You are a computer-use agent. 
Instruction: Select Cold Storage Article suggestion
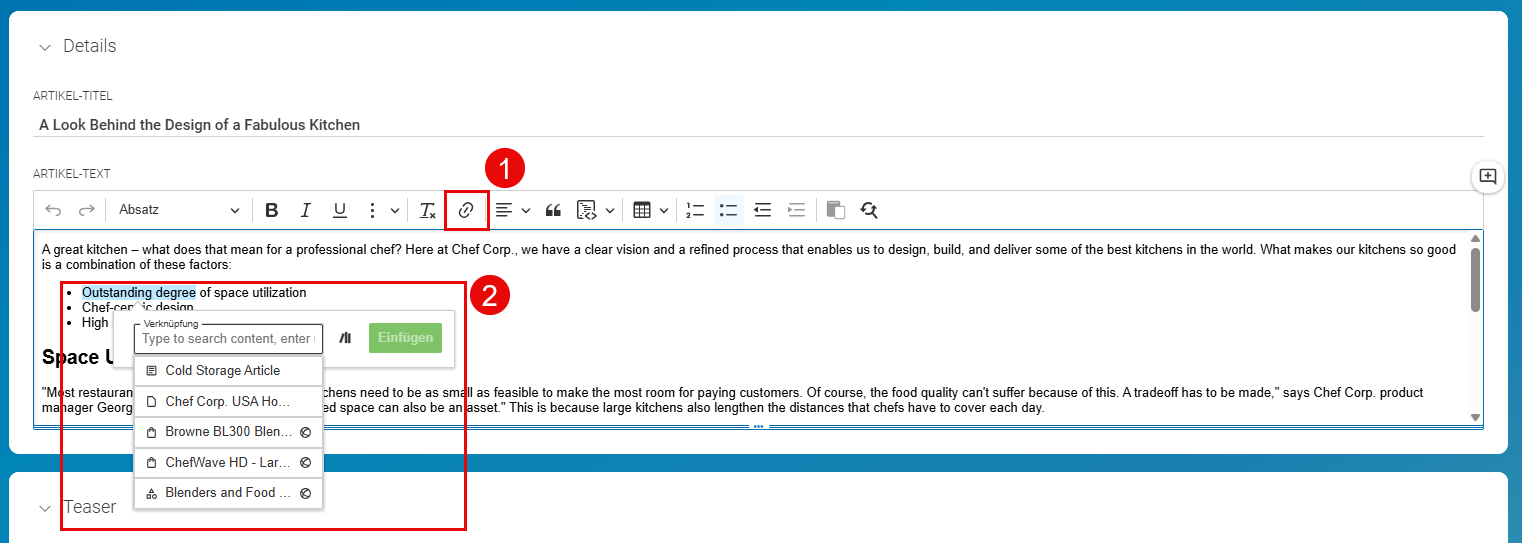click(x=228, y=371)
